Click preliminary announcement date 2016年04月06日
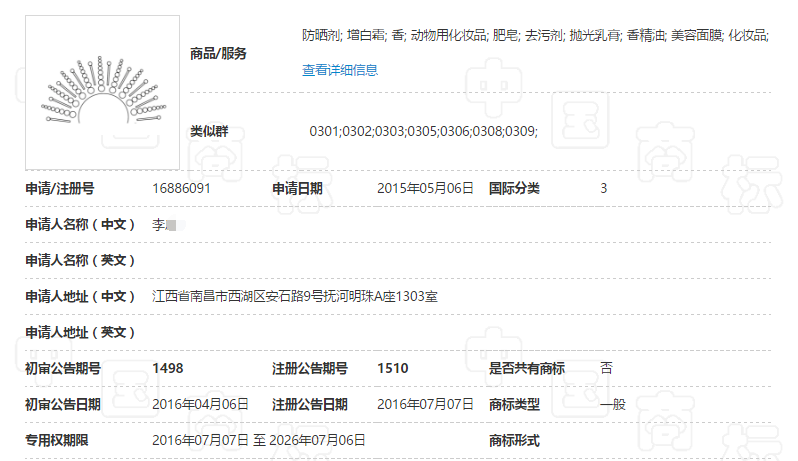Screen dimensions: 798x461 pyautogui.click(x=200, y=405)
